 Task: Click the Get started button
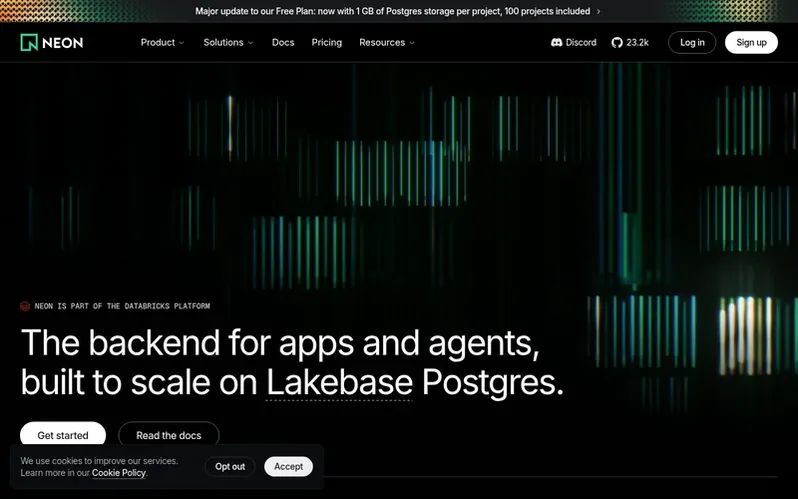coord(63,435)
